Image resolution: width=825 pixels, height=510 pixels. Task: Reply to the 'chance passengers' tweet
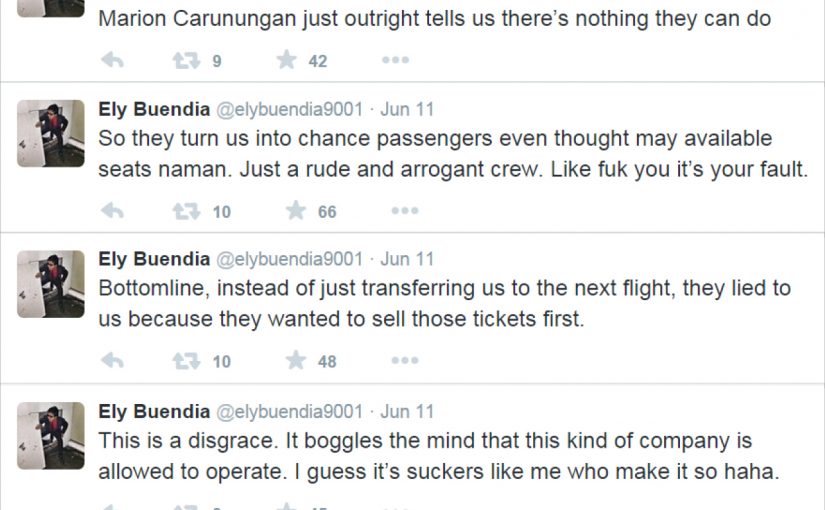[x=112, y=211]
